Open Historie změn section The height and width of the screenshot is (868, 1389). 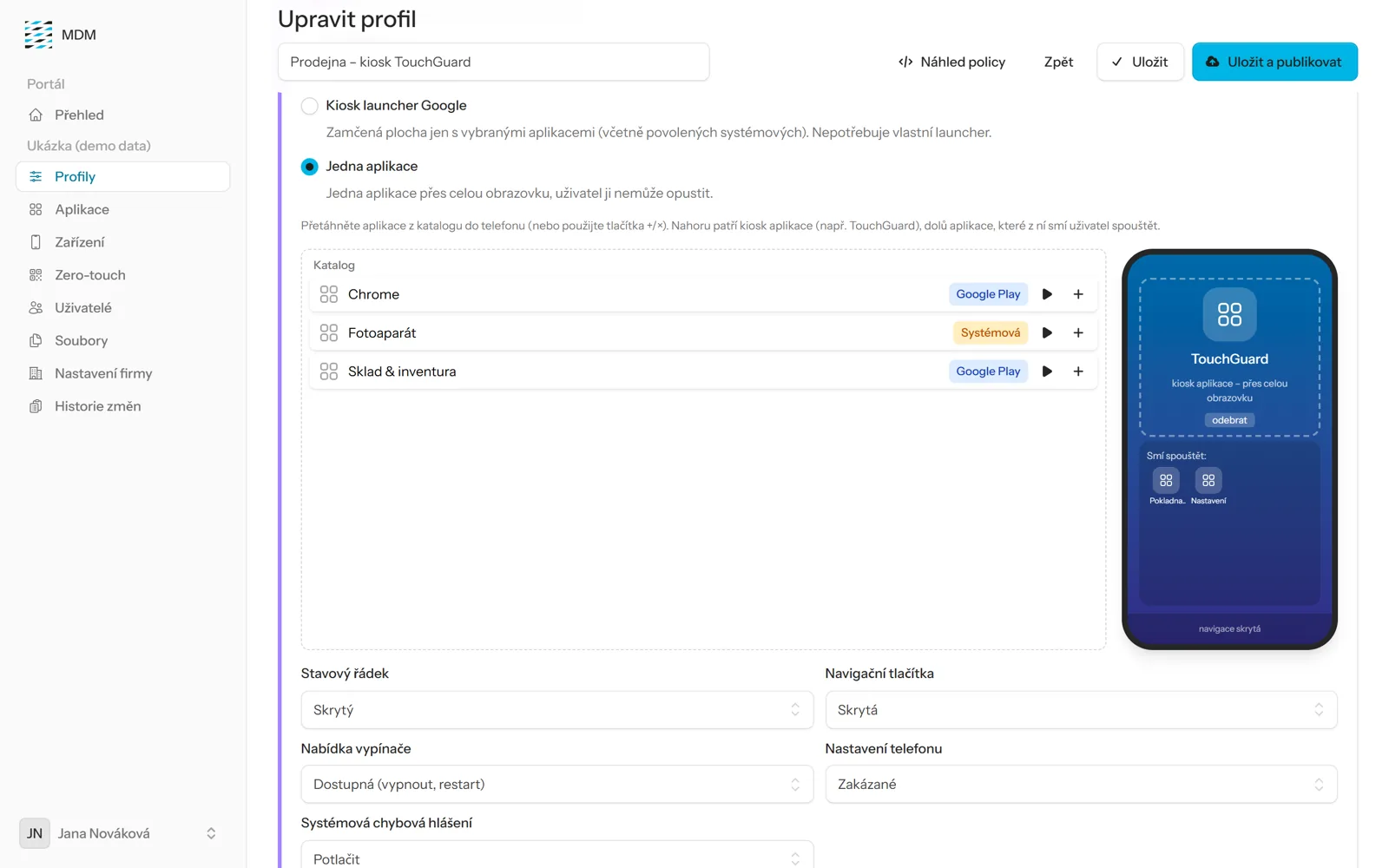[x=122, y=406]
